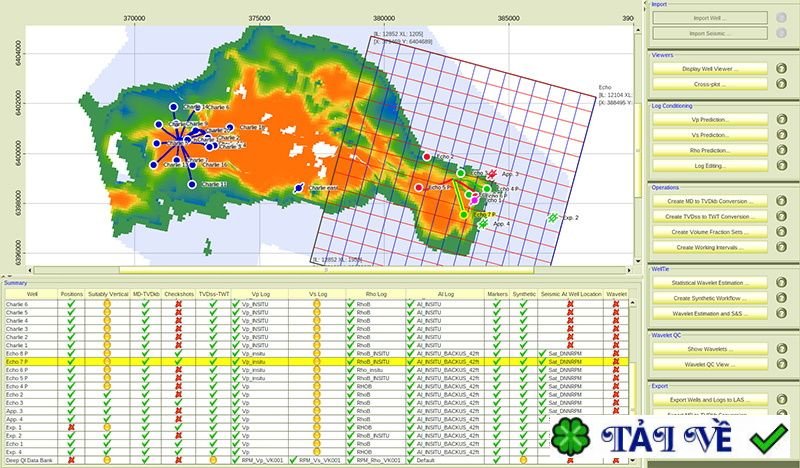Image resolution: width=800 pixels, height=468 pixels.
Task: Open the Cross-plot tool
Action: point(710,84)
